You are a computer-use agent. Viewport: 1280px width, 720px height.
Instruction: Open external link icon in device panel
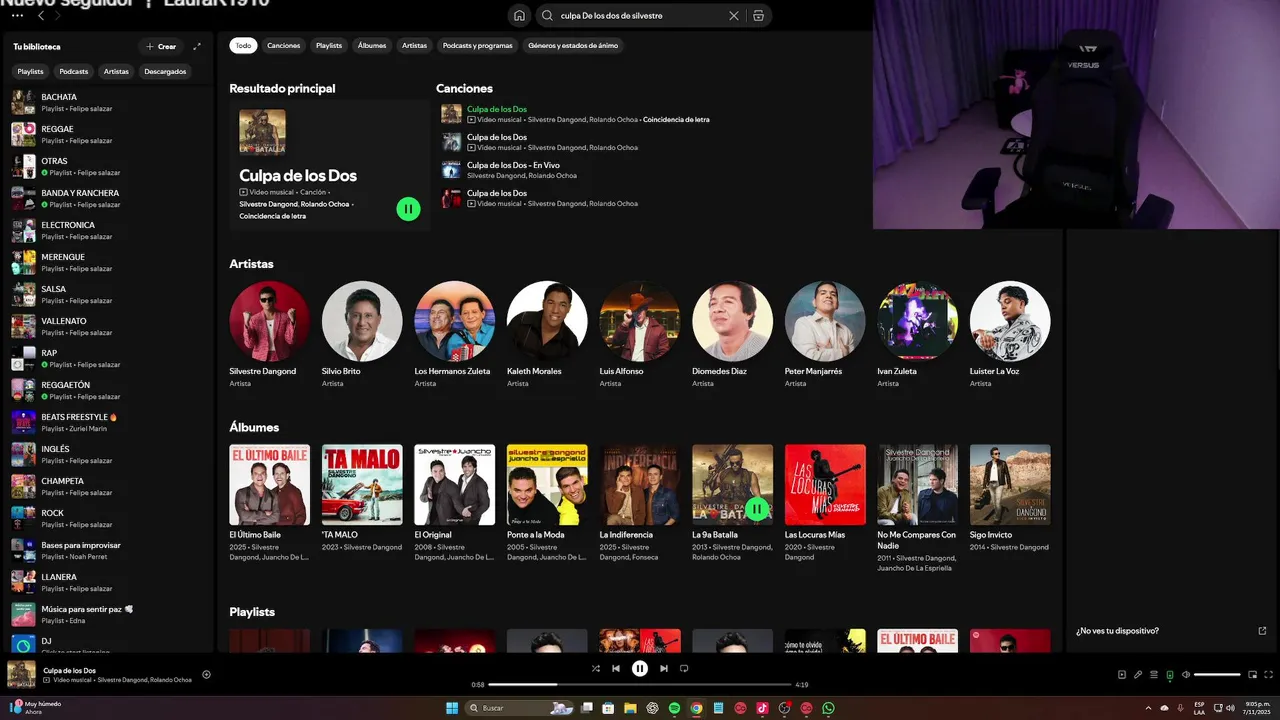point(1262,631)
